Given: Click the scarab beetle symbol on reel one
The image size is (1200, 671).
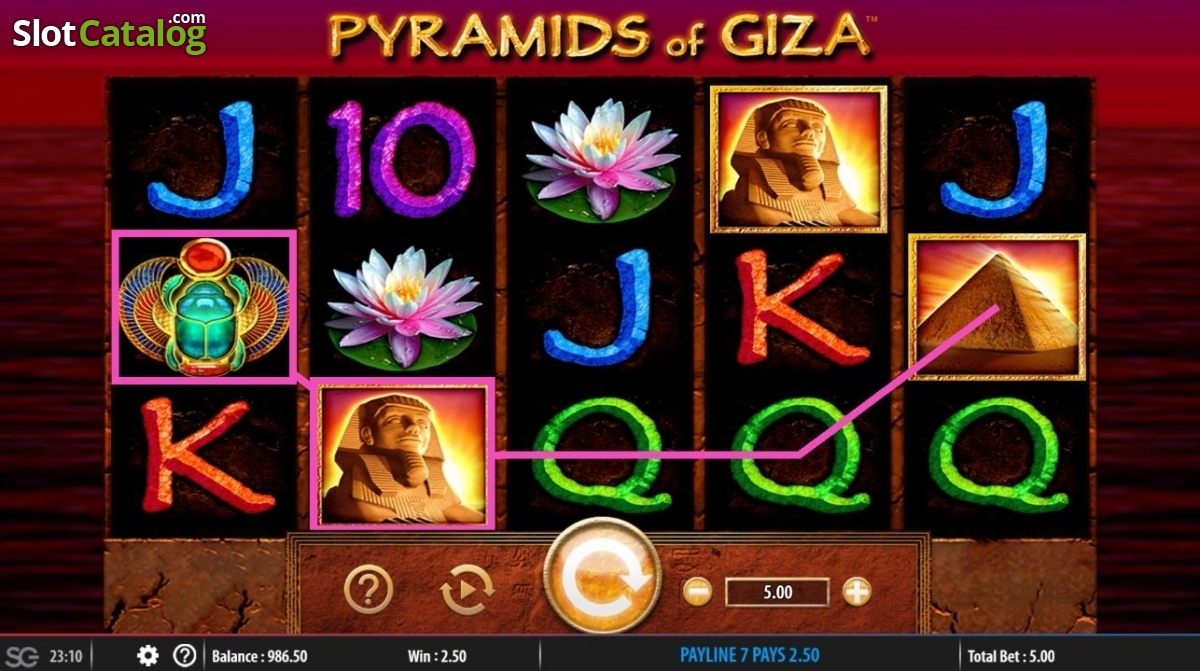Looking at the screenshot, I should pos(204,307).
